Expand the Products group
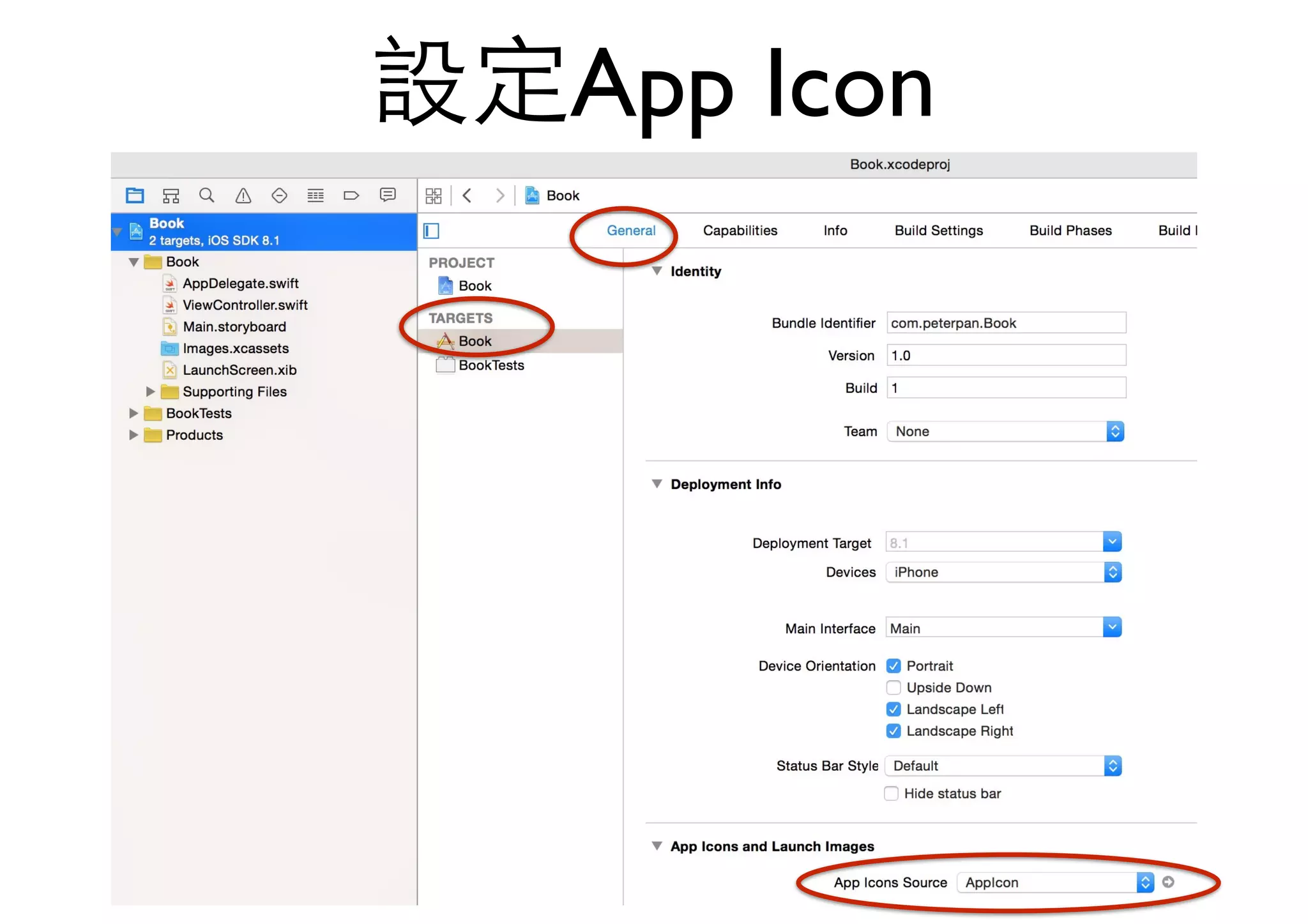Image resolution: width=1308 pixels, height=924 pixels. (133, 435)
